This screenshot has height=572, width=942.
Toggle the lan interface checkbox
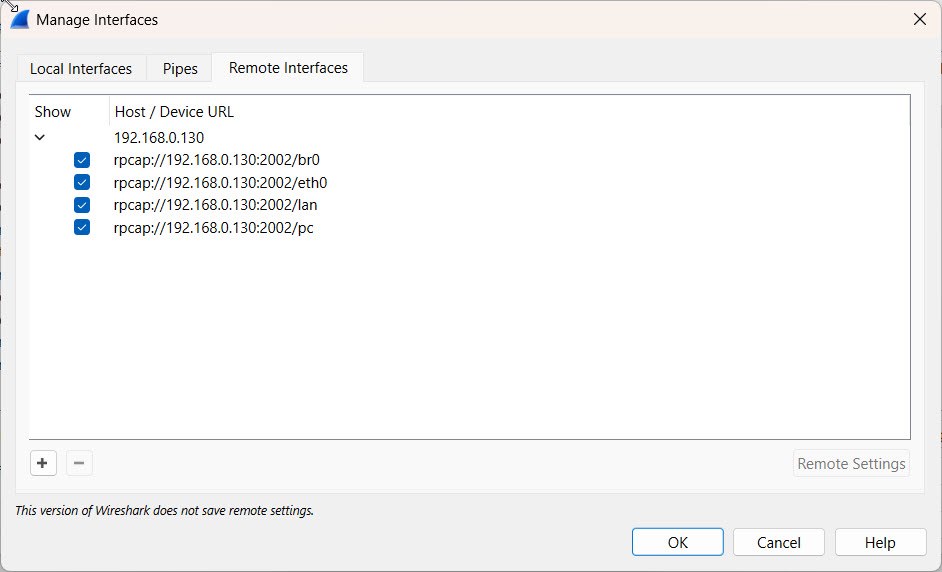tap(82, 205)
